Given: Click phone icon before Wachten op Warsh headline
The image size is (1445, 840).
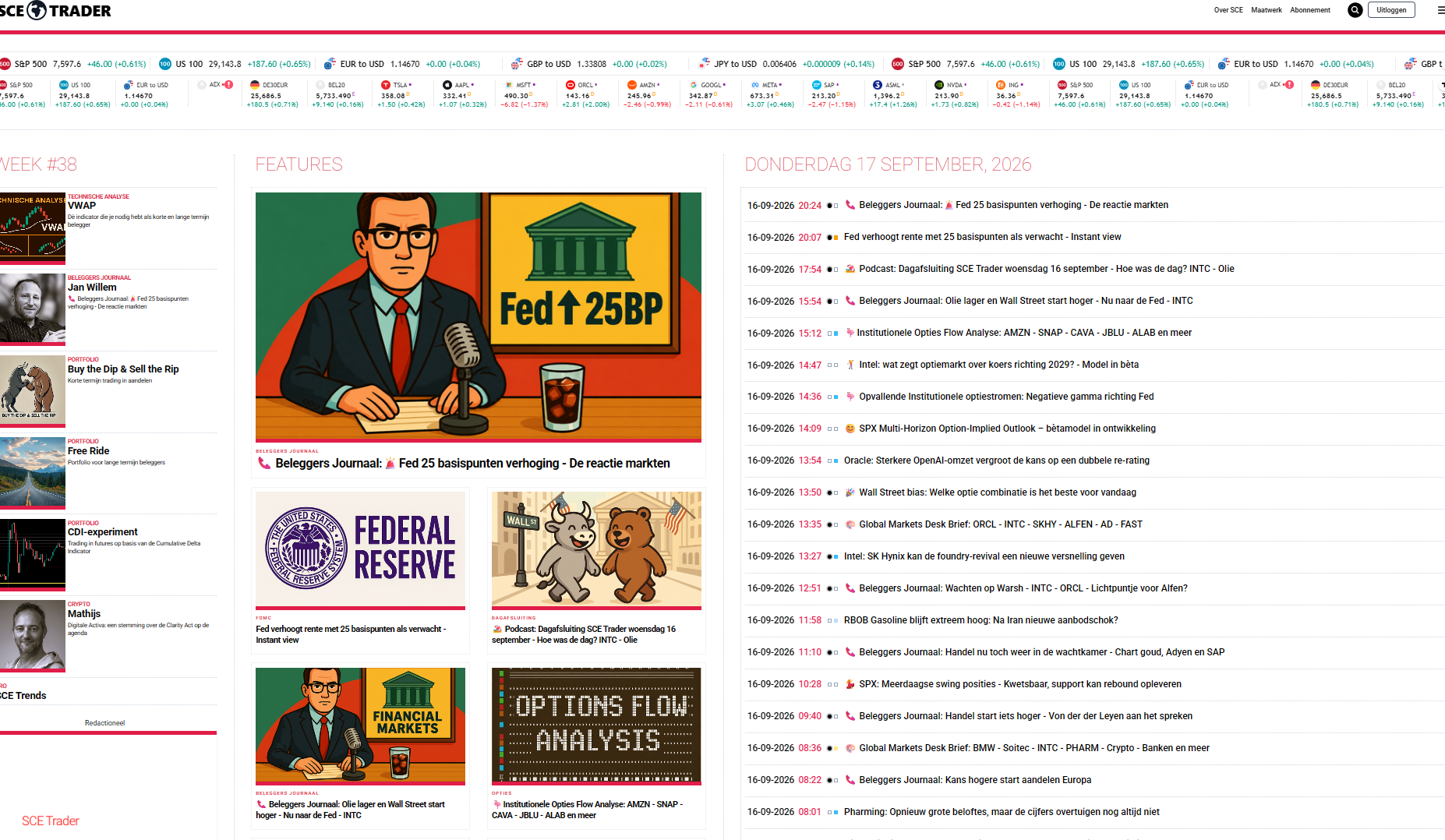Looking at the screenshot, I should coord(850,588).
